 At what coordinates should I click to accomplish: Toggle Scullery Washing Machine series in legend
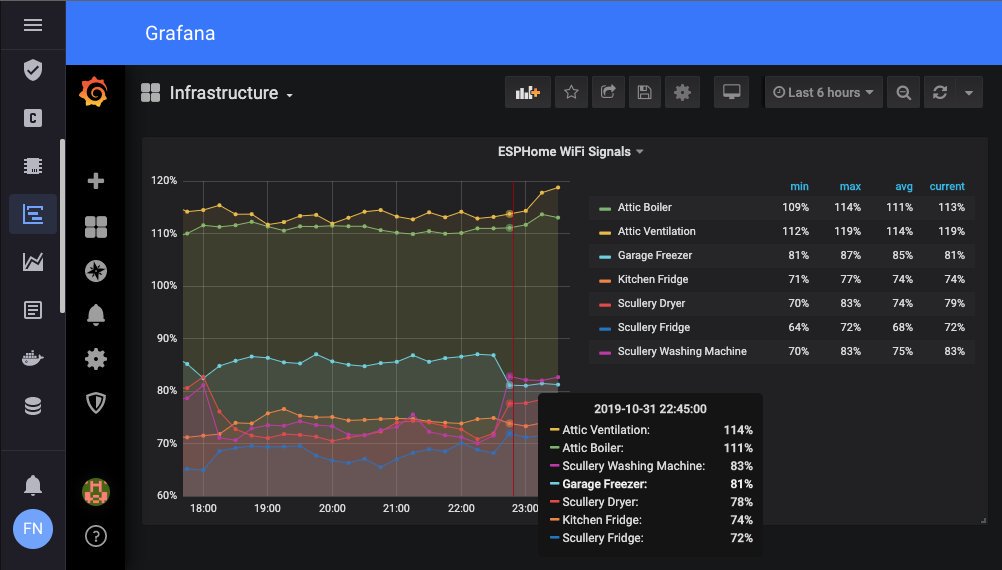tap(682, 351)
